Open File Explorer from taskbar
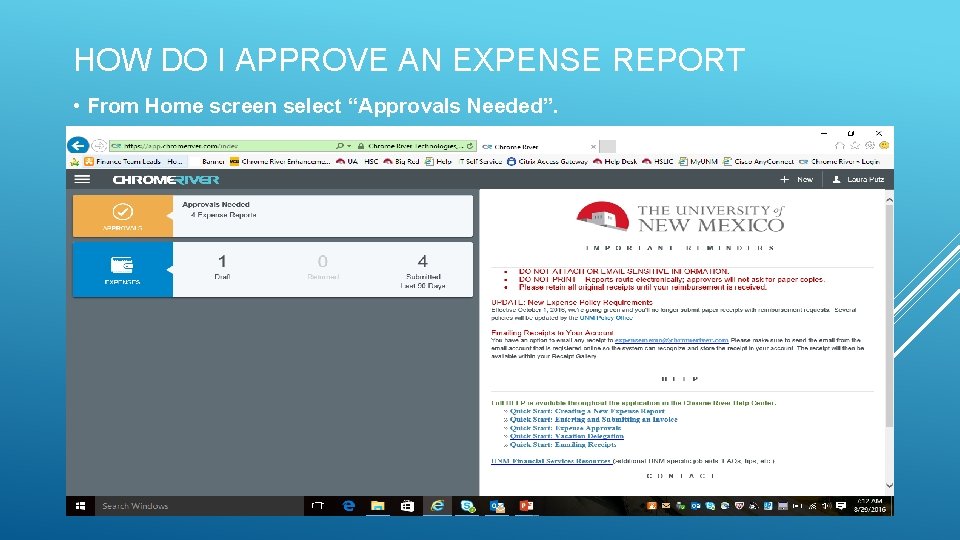The width and height of the screenshot is (960, 540). 378,506
